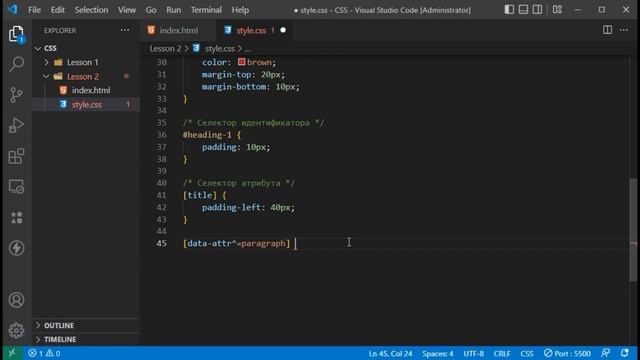Select the style.css editor tab

coord(254,30)
